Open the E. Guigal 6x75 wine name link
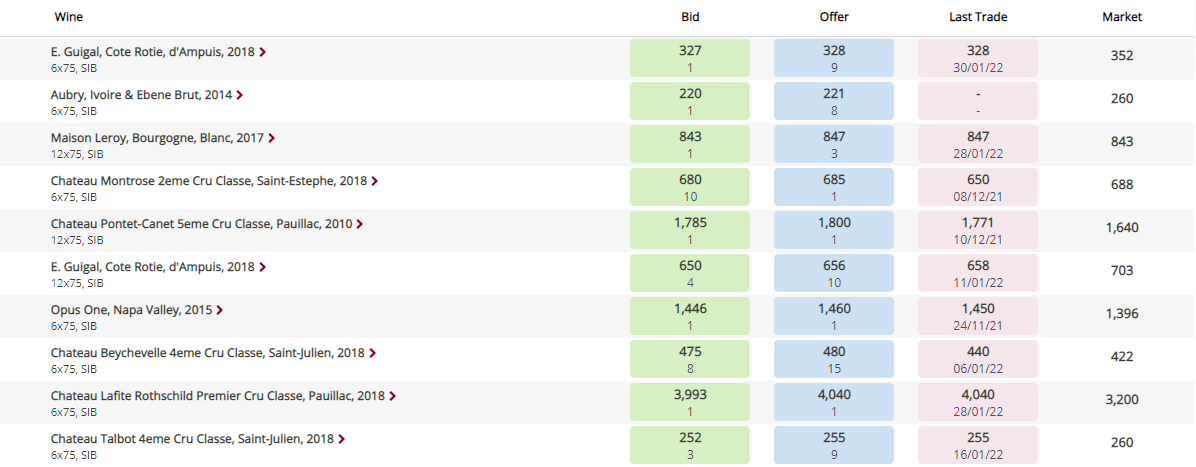 153,52
